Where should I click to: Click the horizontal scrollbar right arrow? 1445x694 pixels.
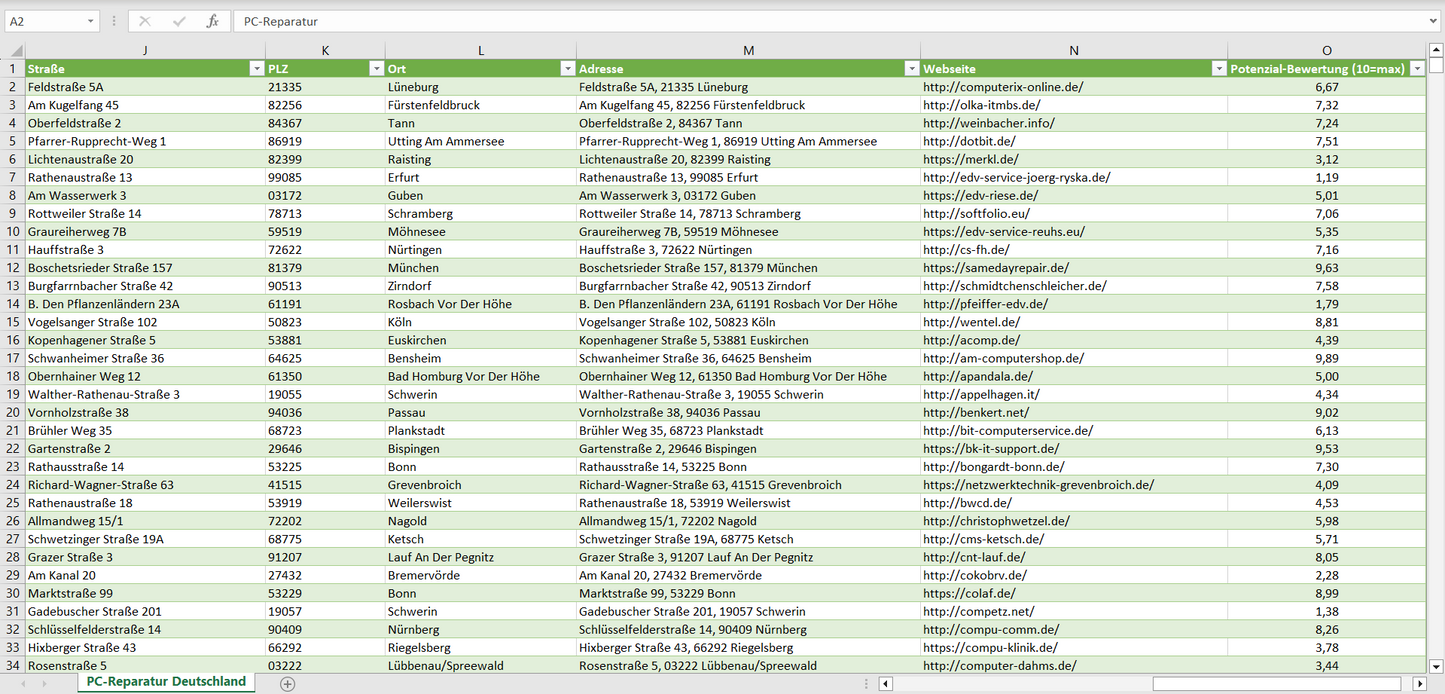tap(1419, 684)
